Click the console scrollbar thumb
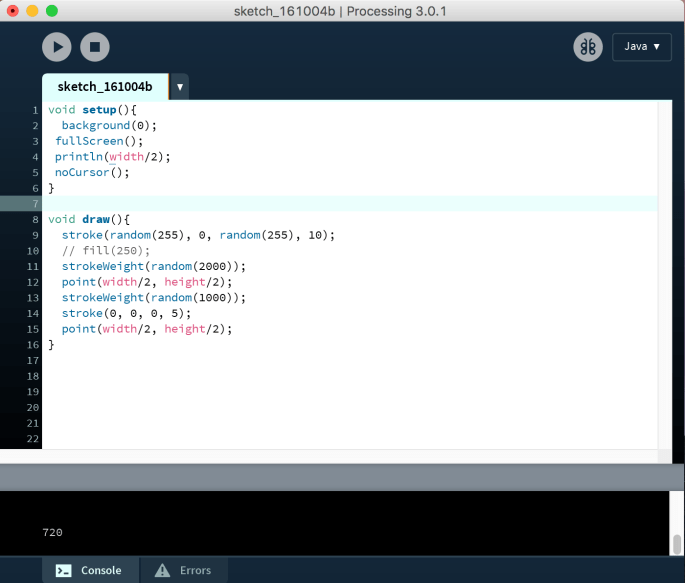This screenshot has height=583, width=685. pos(677,544)
